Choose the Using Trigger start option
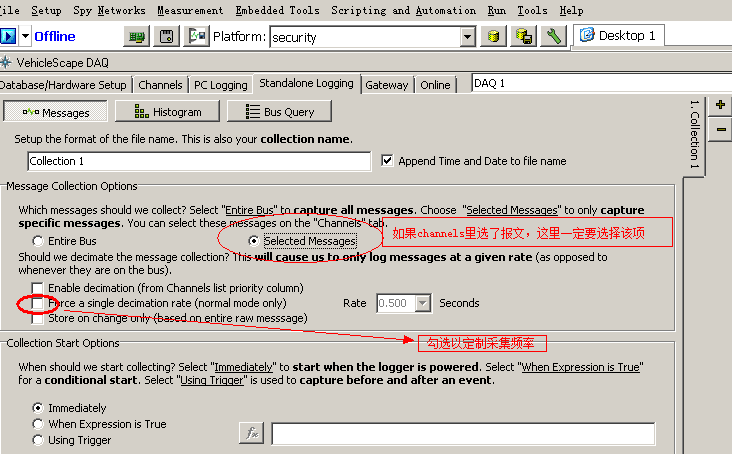This screenshot has width=732, height=454. click(x=38, y=440)
